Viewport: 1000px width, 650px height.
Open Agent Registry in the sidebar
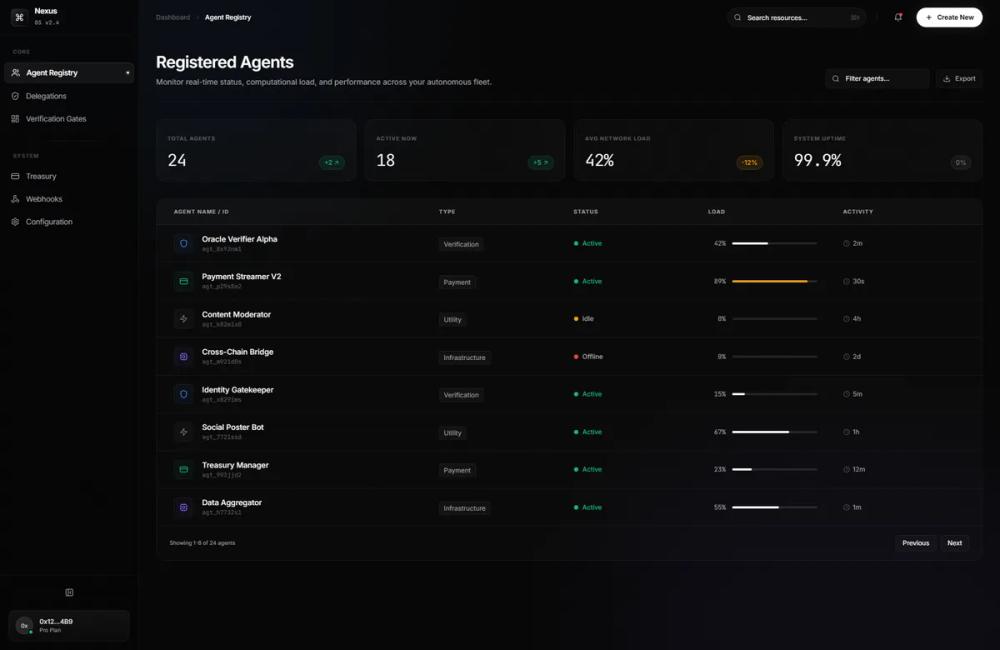tap(69, 73)
